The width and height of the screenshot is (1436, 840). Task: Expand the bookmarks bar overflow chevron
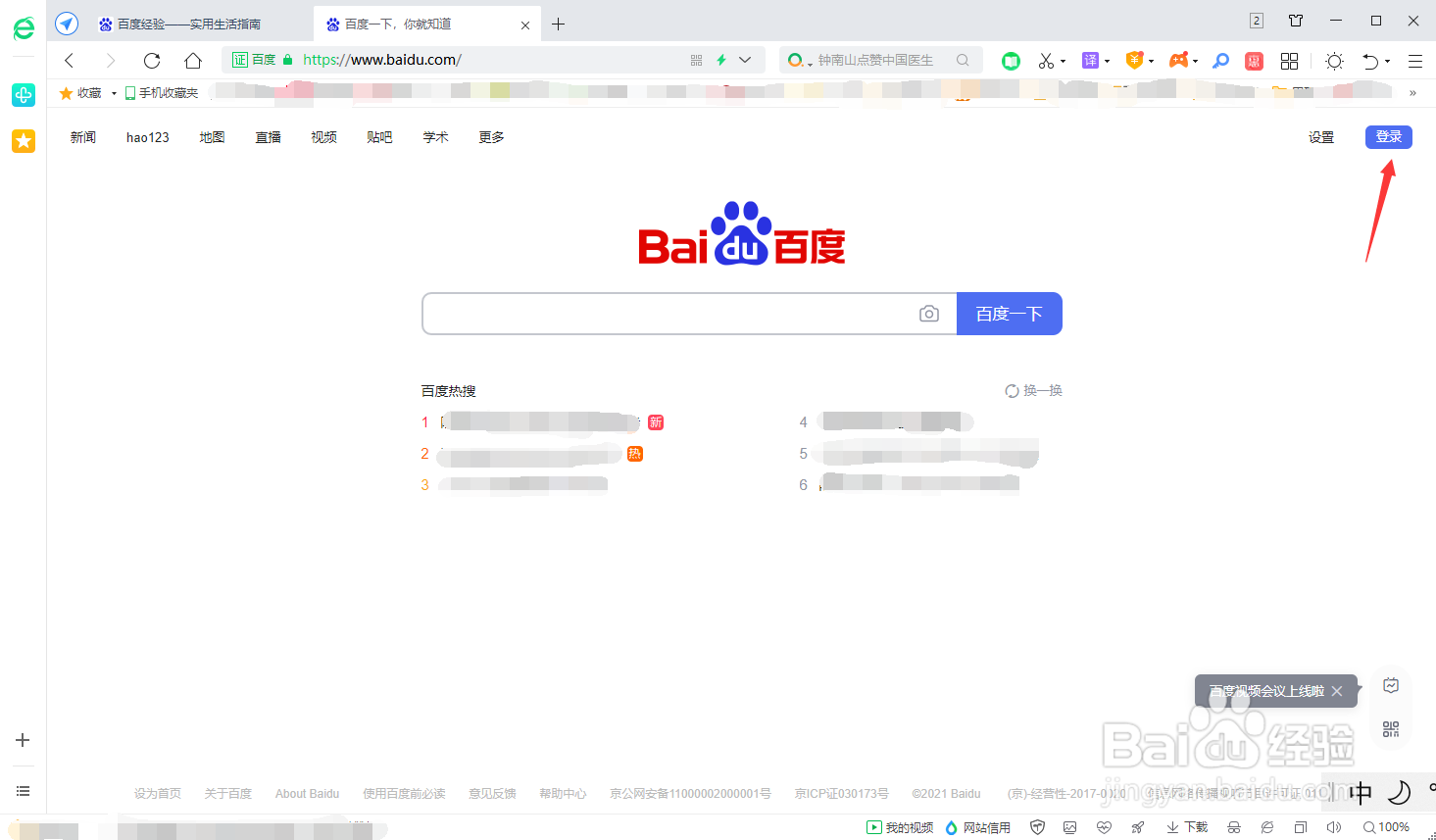[1412, 93]
